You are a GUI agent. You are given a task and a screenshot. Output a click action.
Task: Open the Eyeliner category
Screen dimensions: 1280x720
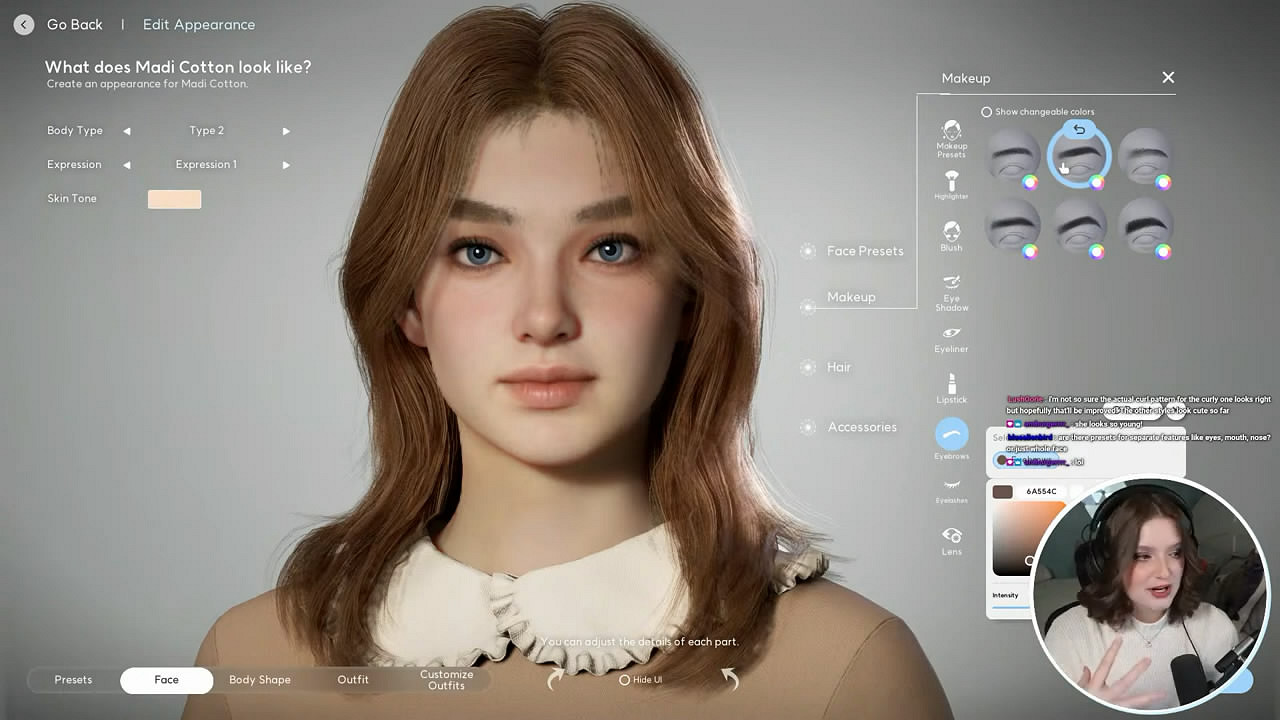[x=951, y=338]
